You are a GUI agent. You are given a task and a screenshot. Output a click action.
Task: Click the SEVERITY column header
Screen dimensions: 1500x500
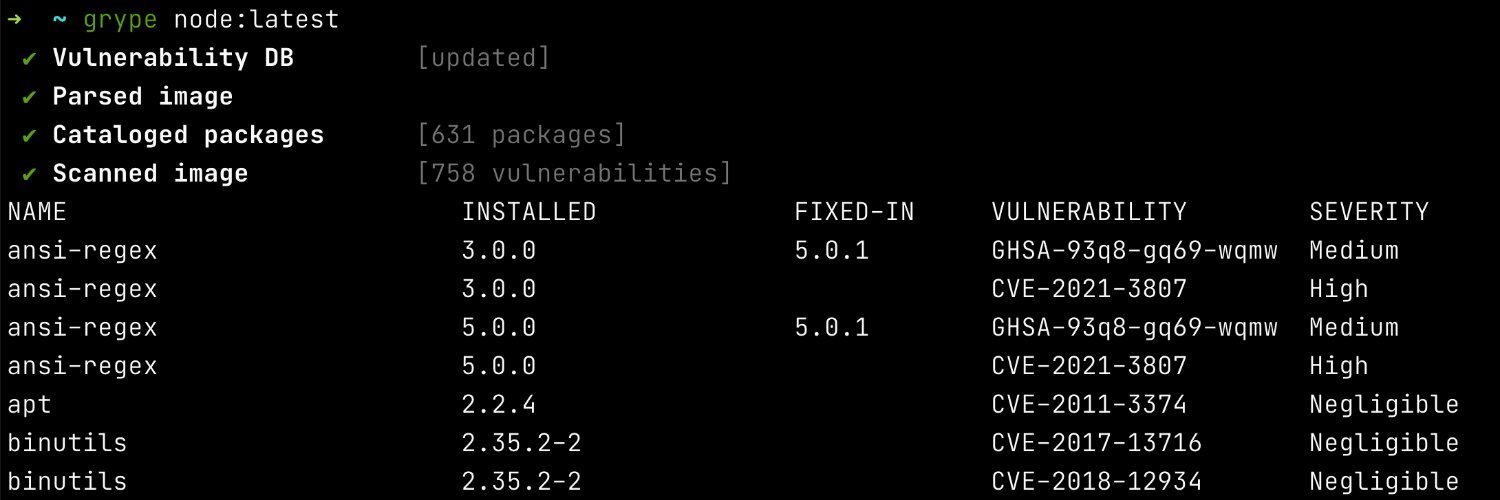tap(1369, 212)
